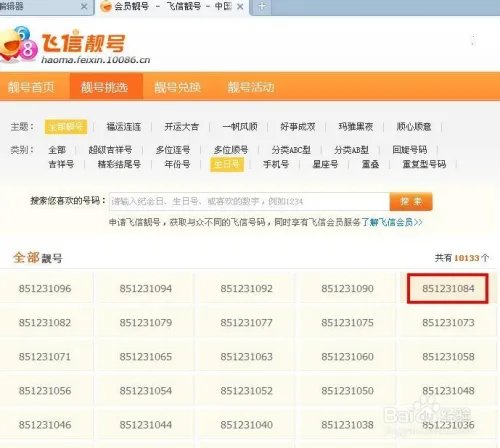
Task: Select number 851231090
Action: 347,288
